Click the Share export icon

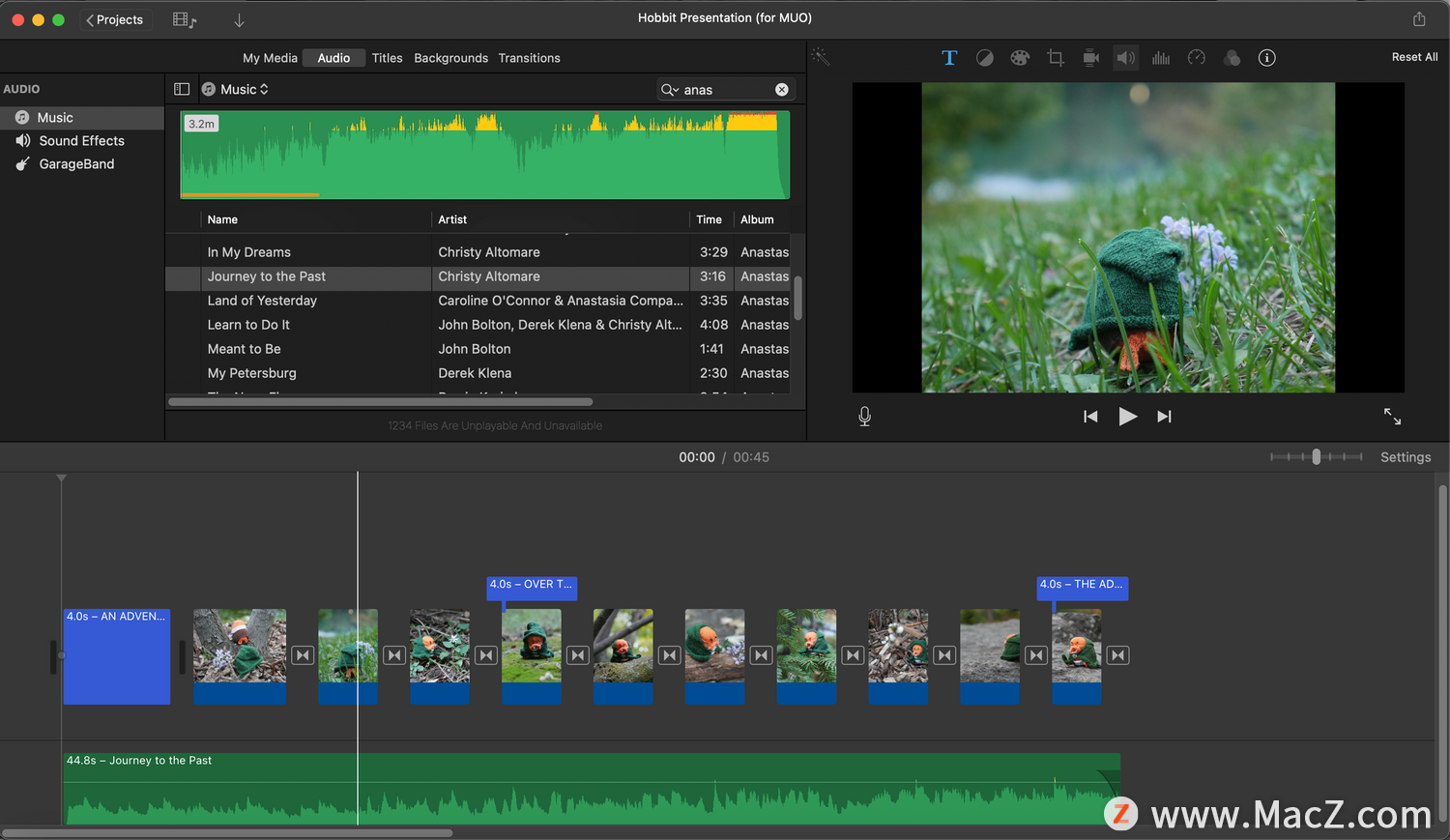coord(1419,19)
